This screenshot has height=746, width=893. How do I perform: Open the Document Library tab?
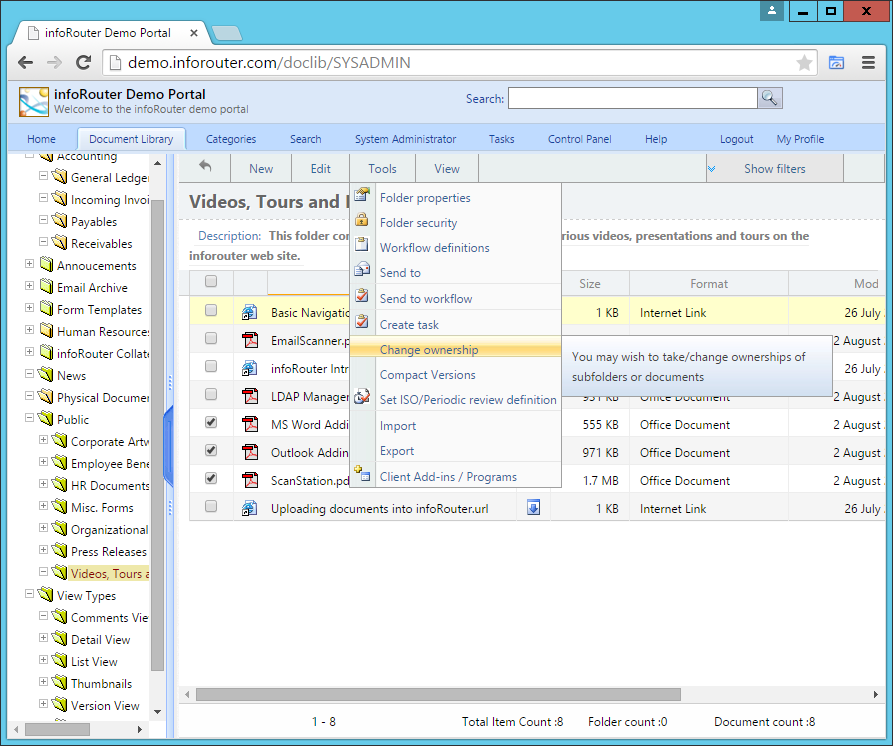pyautogui.click(x=131, y=139)
